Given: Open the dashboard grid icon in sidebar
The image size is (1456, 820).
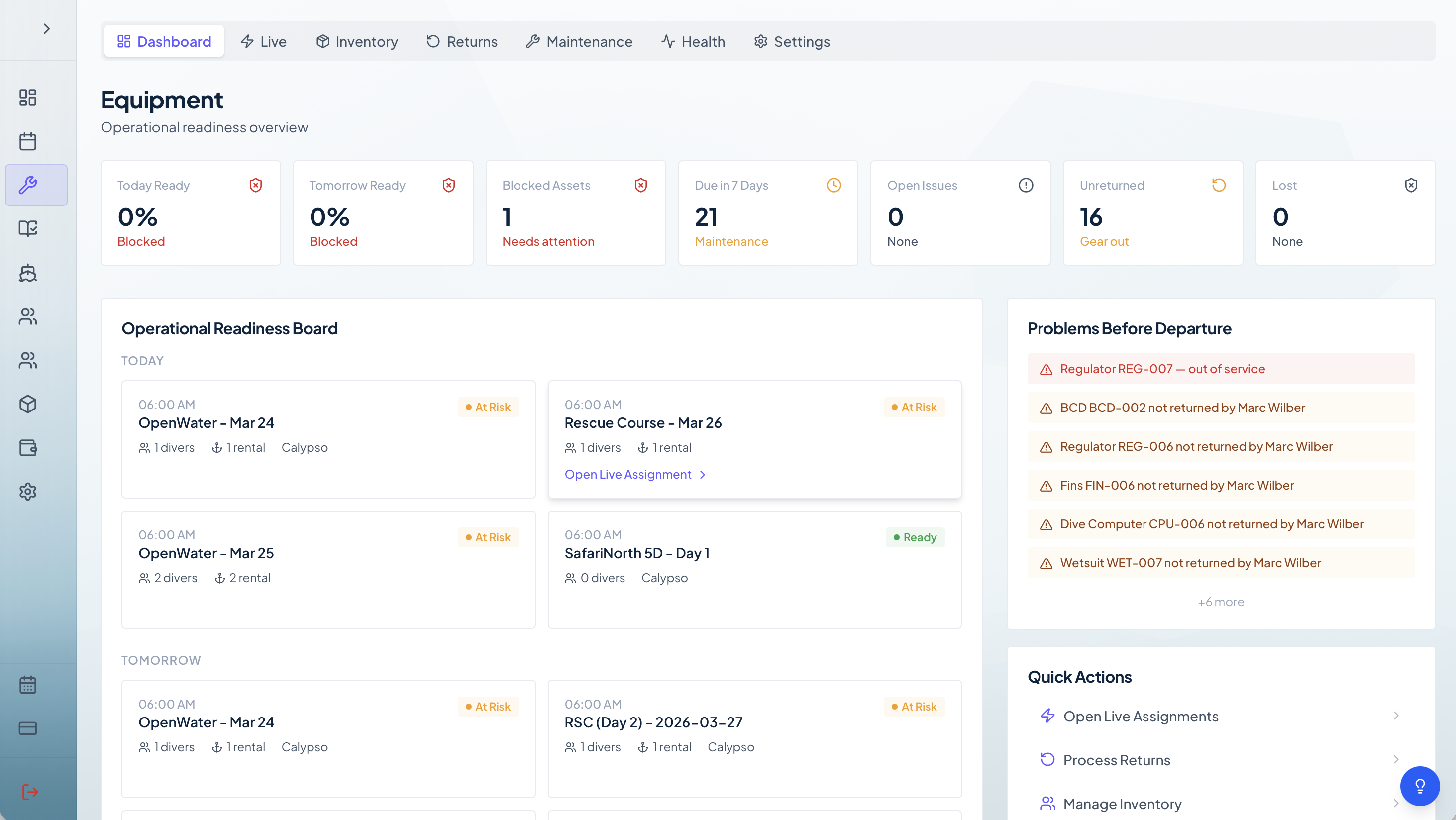Looking at the screenshot, I should tap(28, 97).
